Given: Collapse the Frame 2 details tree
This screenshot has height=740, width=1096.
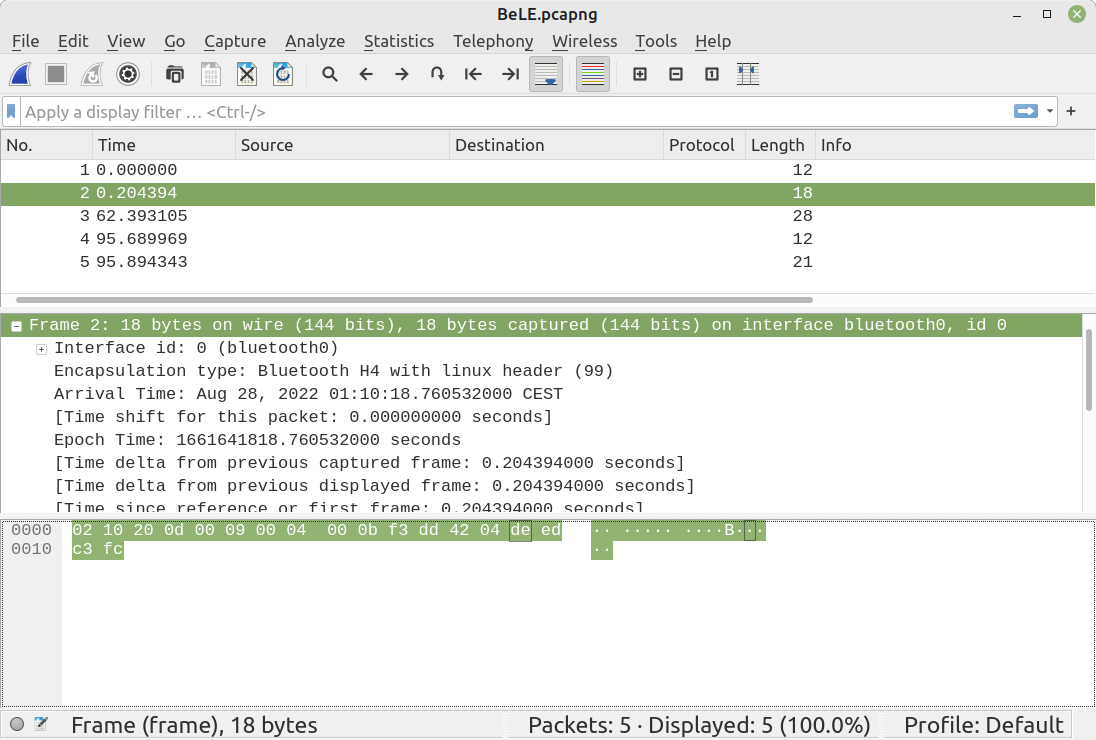Looking at the screenshot, I should (x=15, y=325).
